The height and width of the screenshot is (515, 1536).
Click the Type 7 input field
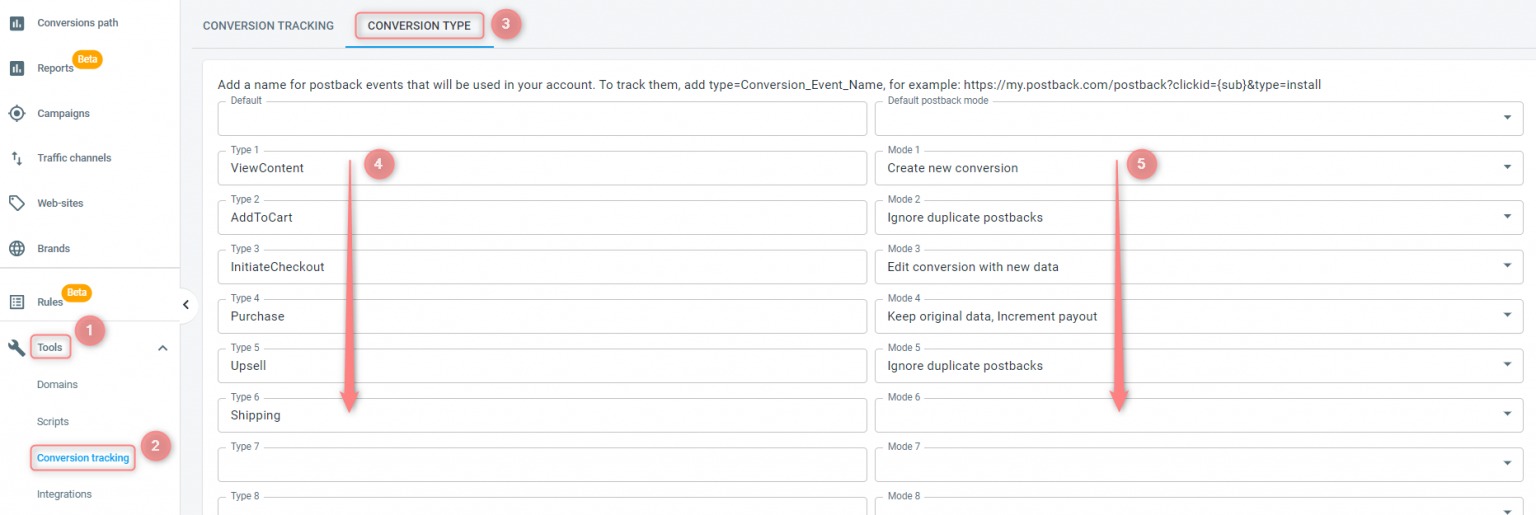click(541, 465)
